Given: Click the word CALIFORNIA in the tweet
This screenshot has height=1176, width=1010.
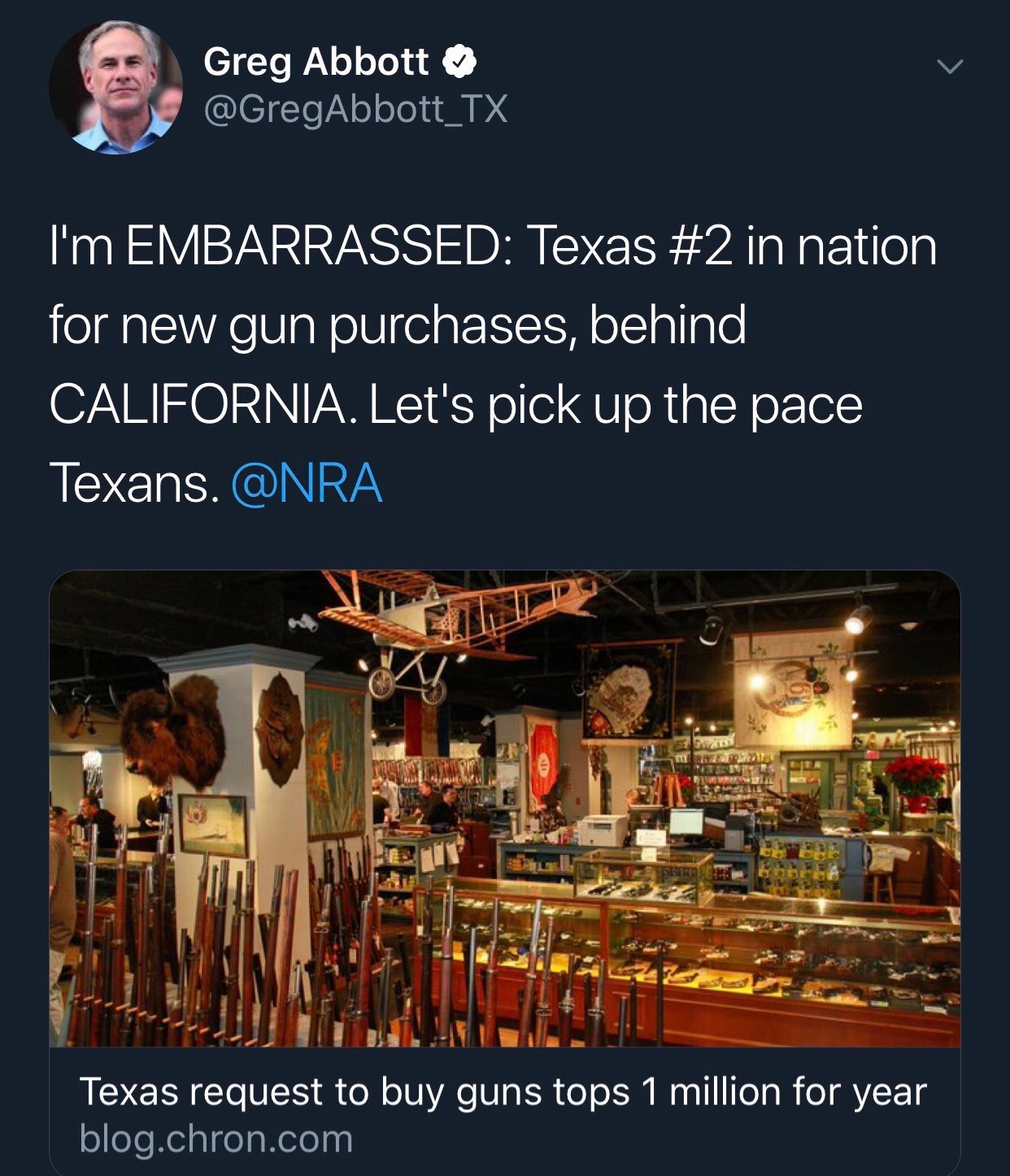Looking at the screenshot, I should point(197,404).
